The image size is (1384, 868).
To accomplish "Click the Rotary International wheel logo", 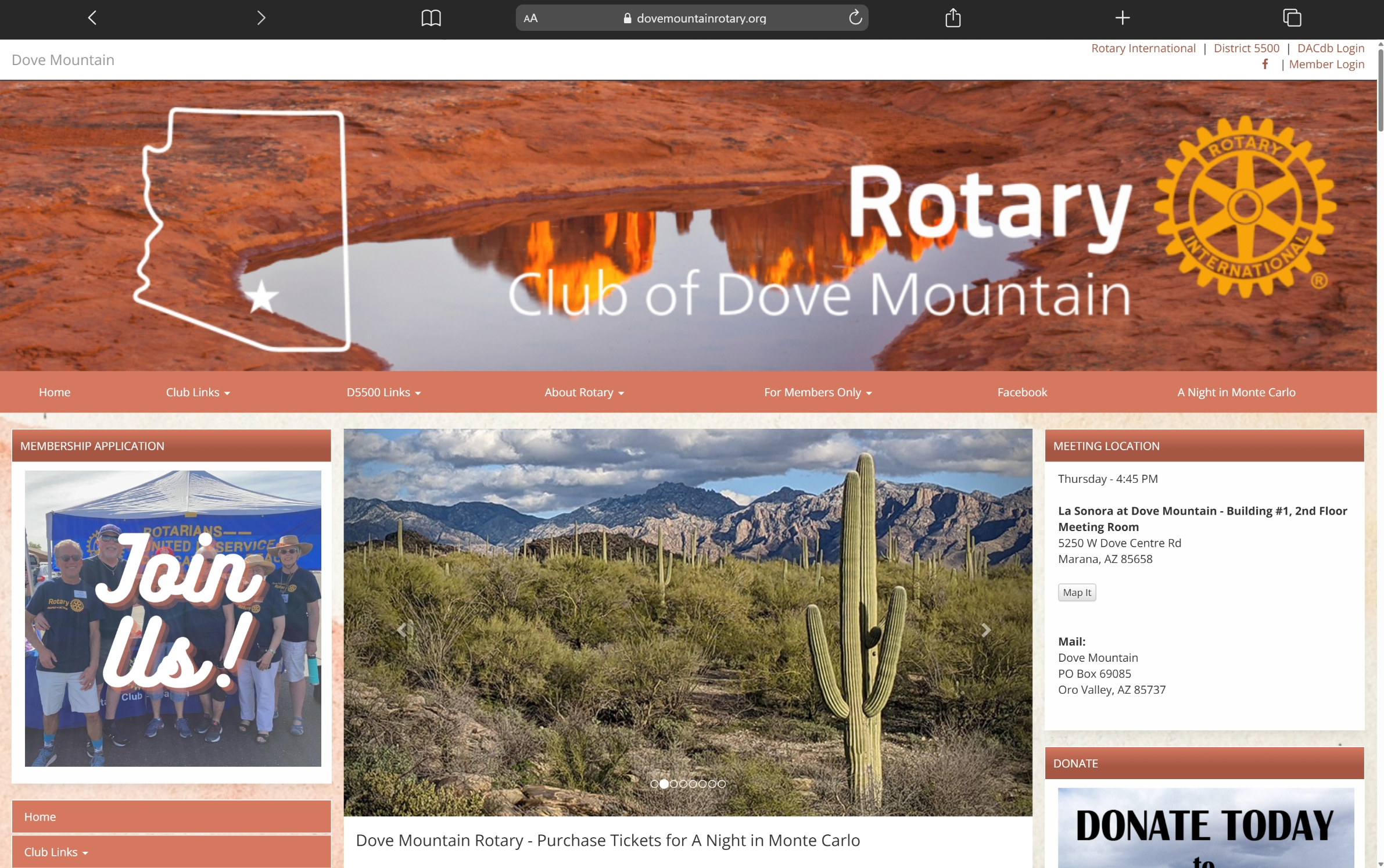I will (x=1245, y=206).
